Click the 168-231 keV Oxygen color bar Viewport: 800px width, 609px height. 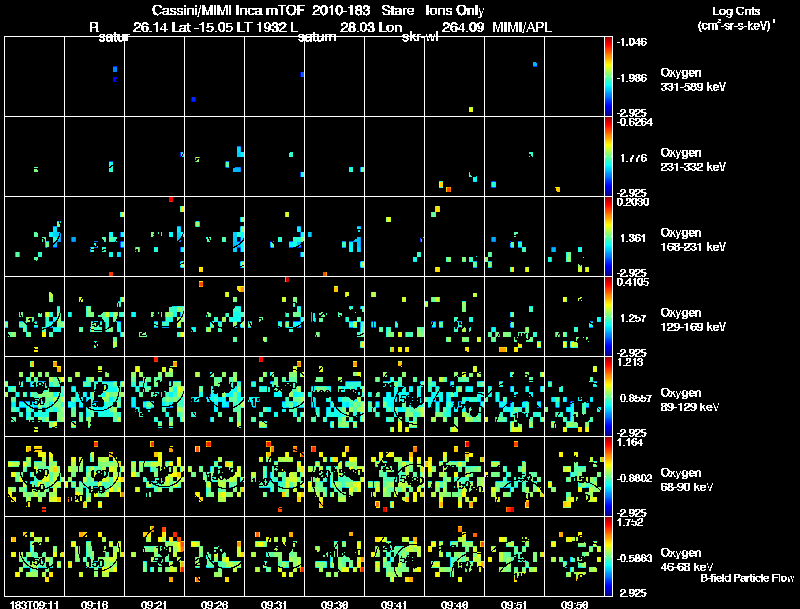(x=609, y=236)
